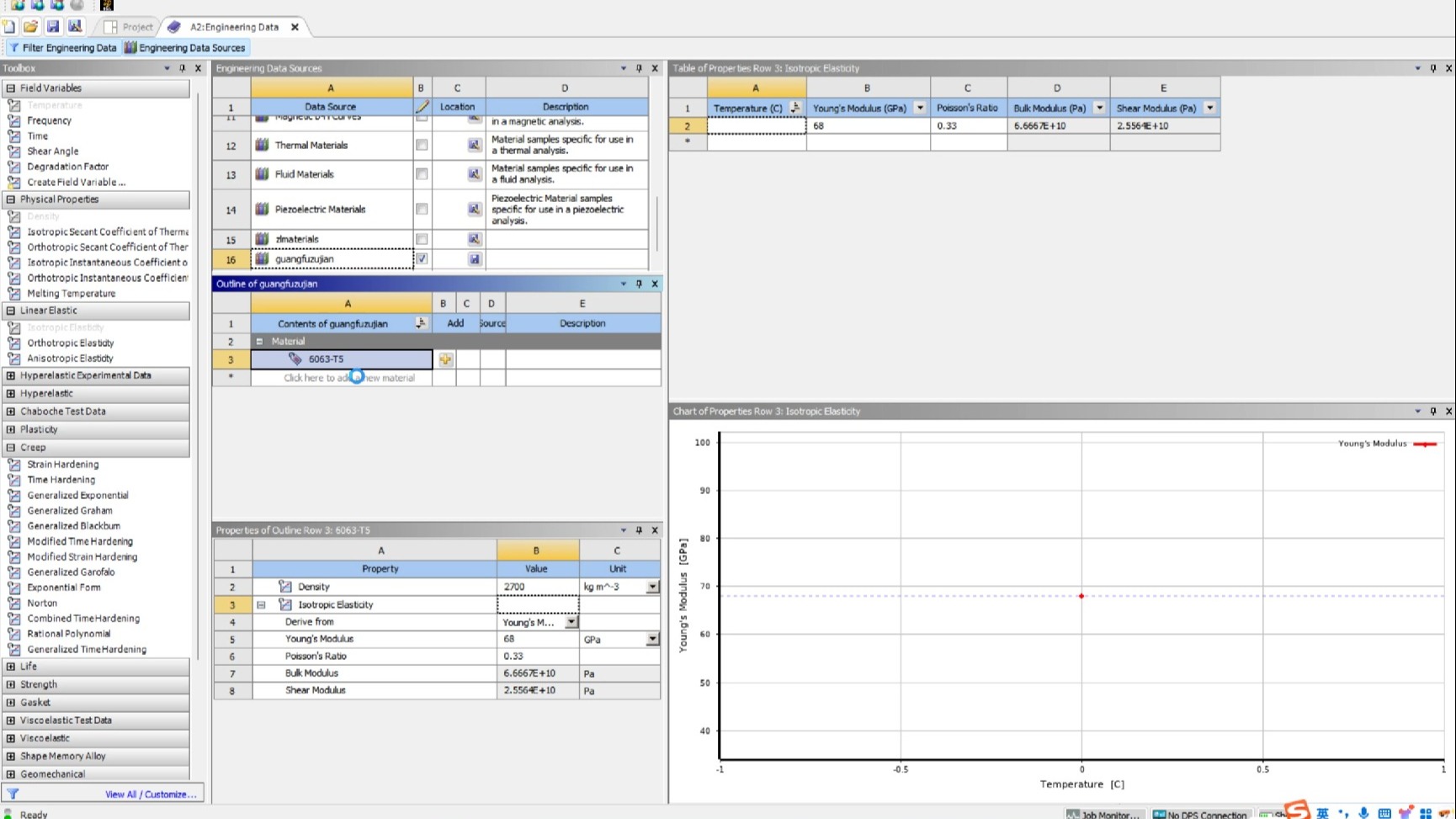Close the A2:Engineering Data tab
Image resolution: width=1456 pixels, height=819 pixels.
tap(295, 27)
